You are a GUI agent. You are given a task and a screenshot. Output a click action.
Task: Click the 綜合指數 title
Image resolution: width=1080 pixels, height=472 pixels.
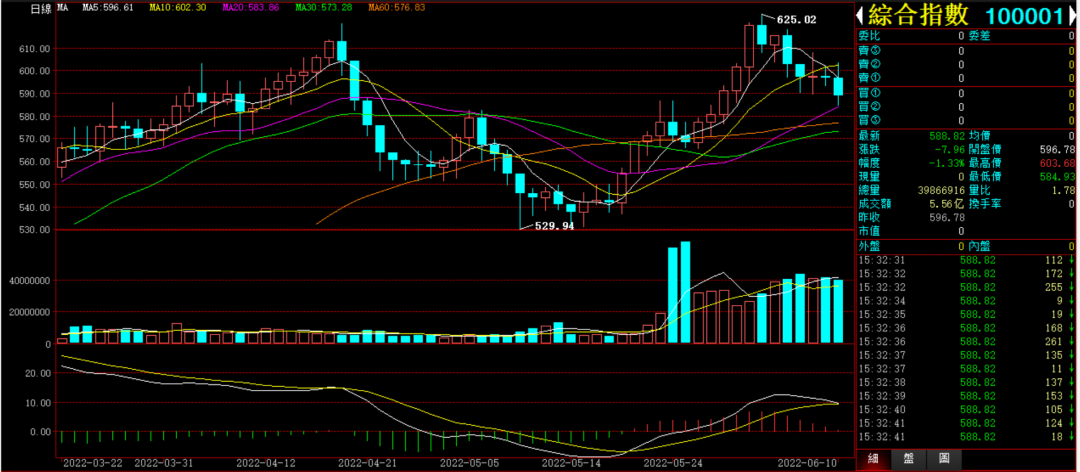point(919,14)
